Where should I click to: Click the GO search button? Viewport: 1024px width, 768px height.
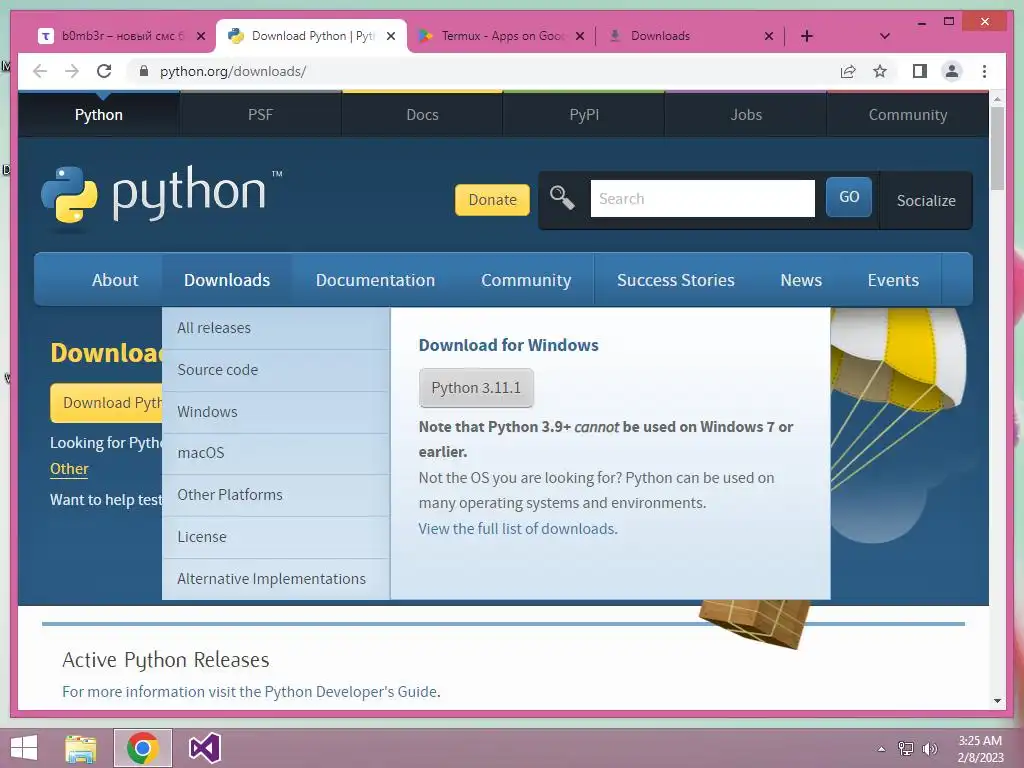coord(848,197)
